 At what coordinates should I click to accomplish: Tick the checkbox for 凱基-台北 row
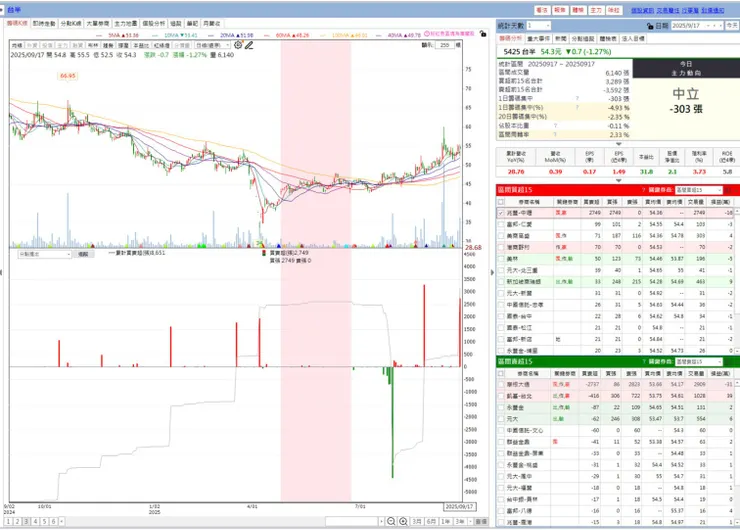coord(501,396)
